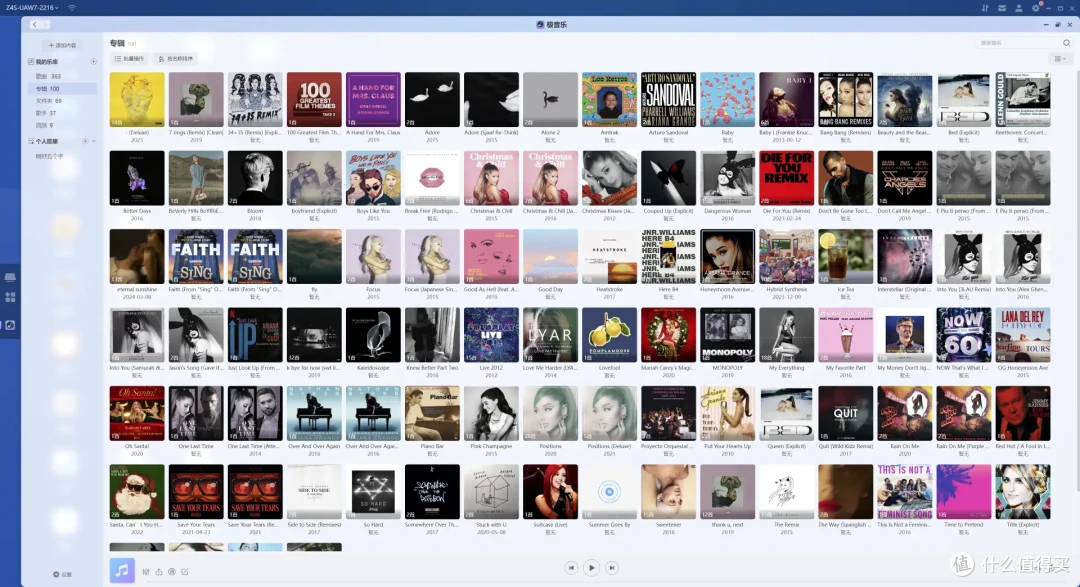Open the So Hard album cover
The width and height of the screenshot is (1080, 587).
coord(373,491)
